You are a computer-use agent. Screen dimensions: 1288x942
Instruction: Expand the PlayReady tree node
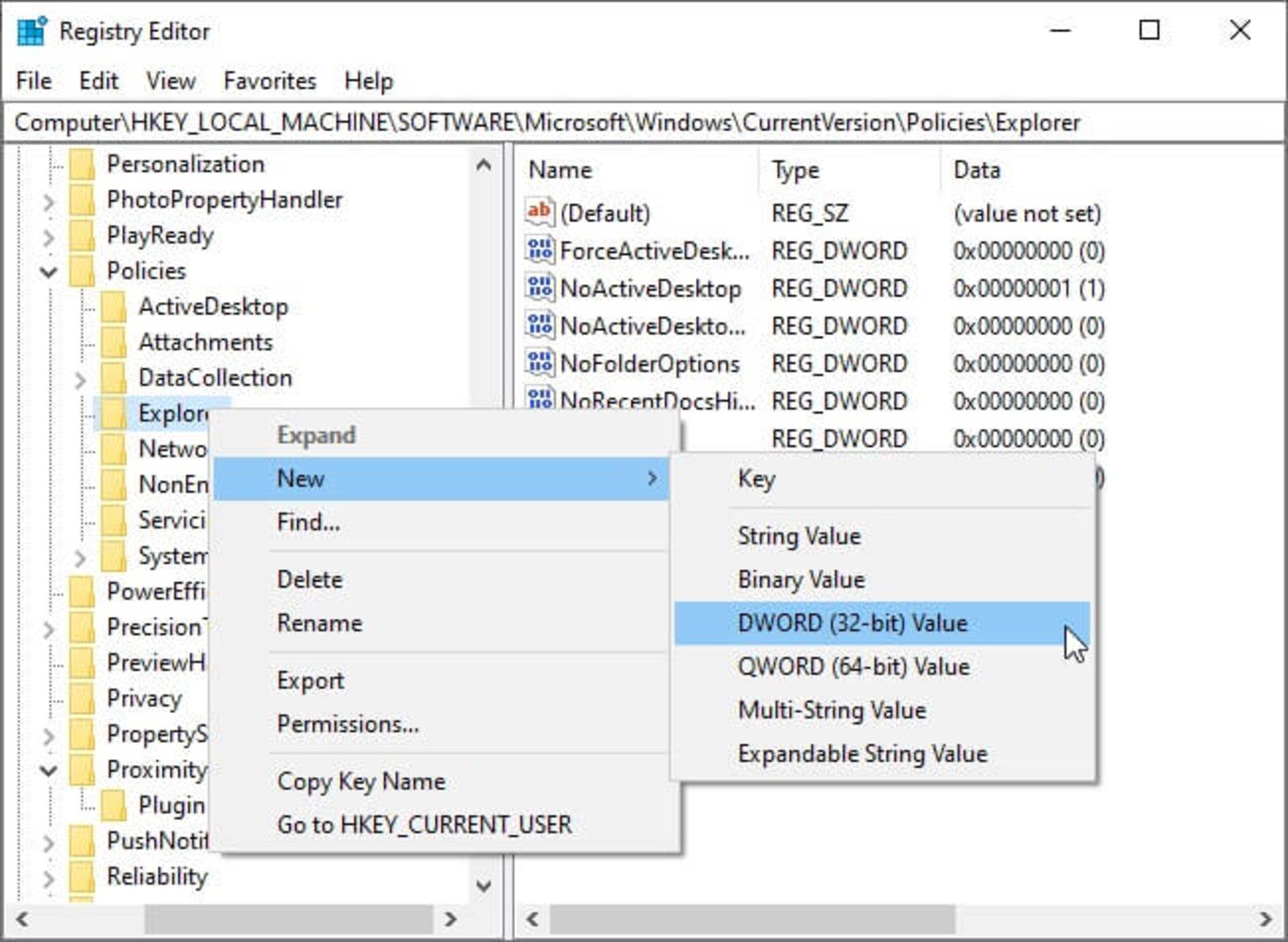point(48,237)
